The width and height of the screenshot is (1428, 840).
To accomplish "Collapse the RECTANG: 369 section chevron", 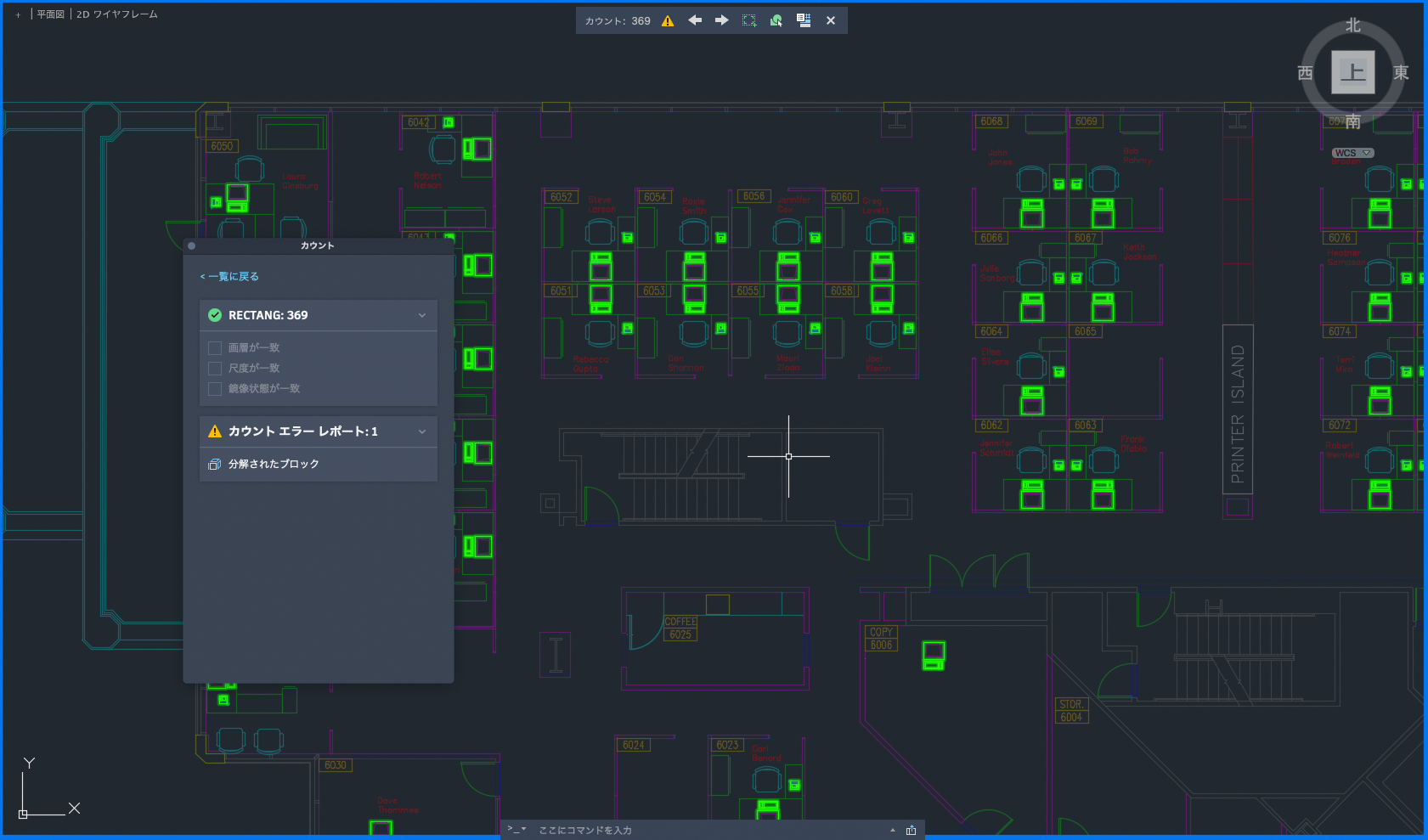I will (422, 315).
